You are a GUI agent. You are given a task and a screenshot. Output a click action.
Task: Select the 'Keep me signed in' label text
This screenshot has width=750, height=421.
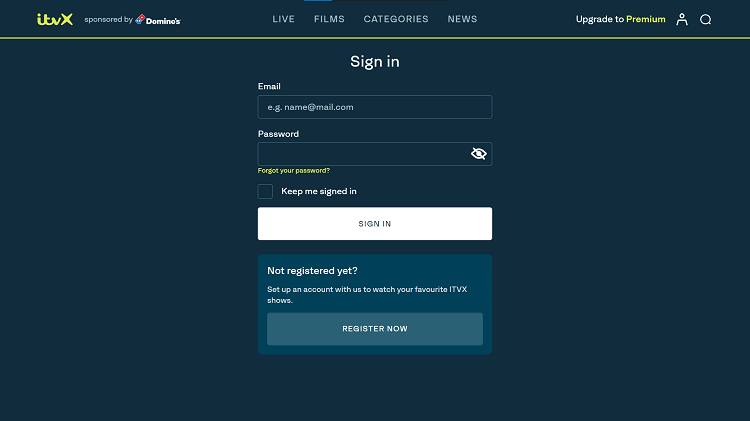[x=319, y=191]
